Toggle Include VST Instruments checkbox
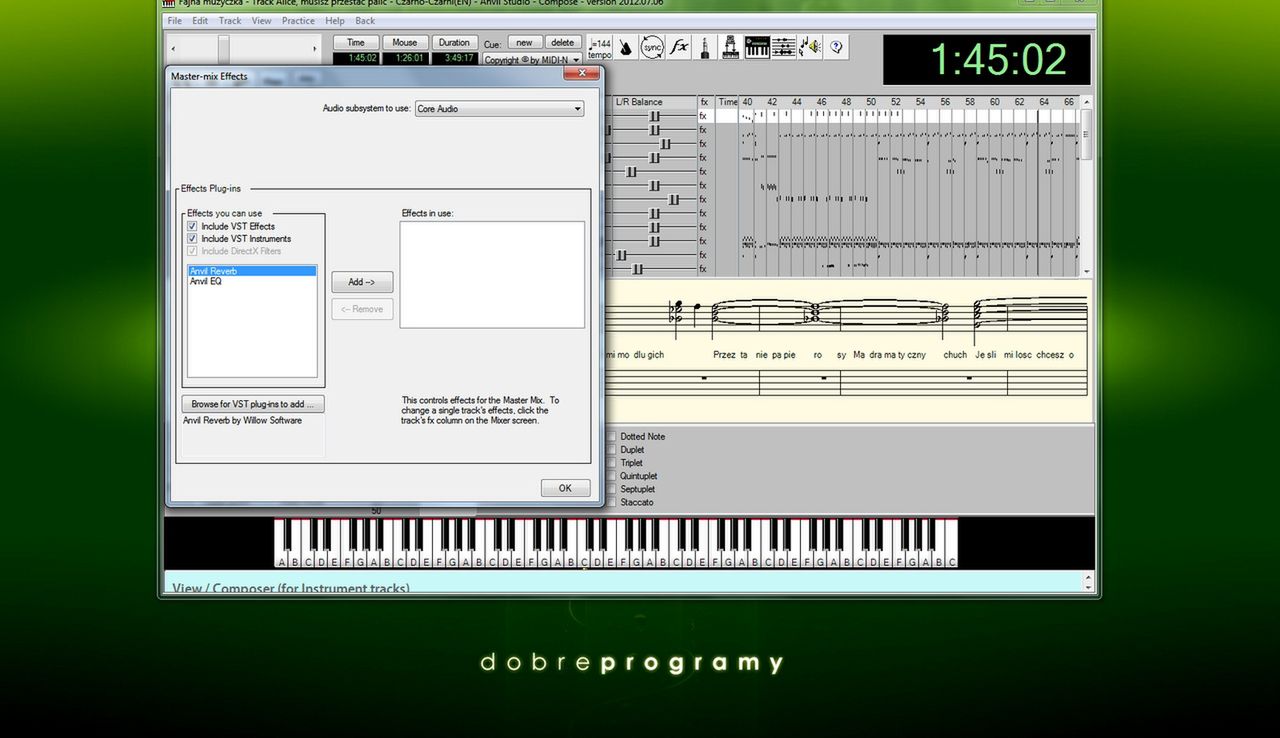 coord(192,239)
